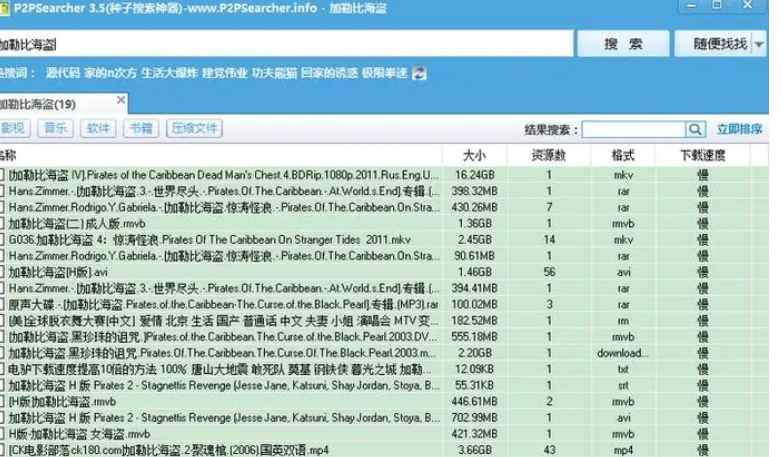
Task: Check the box for the 555.18MB rmvb row
Action: pyautogui.click(x=2, y=337)
